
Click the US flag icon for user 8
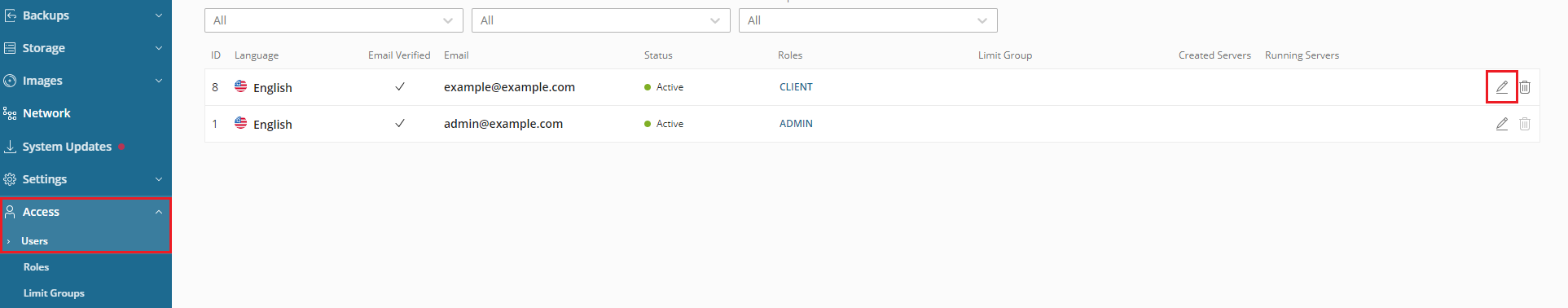[x=241, y=86]
